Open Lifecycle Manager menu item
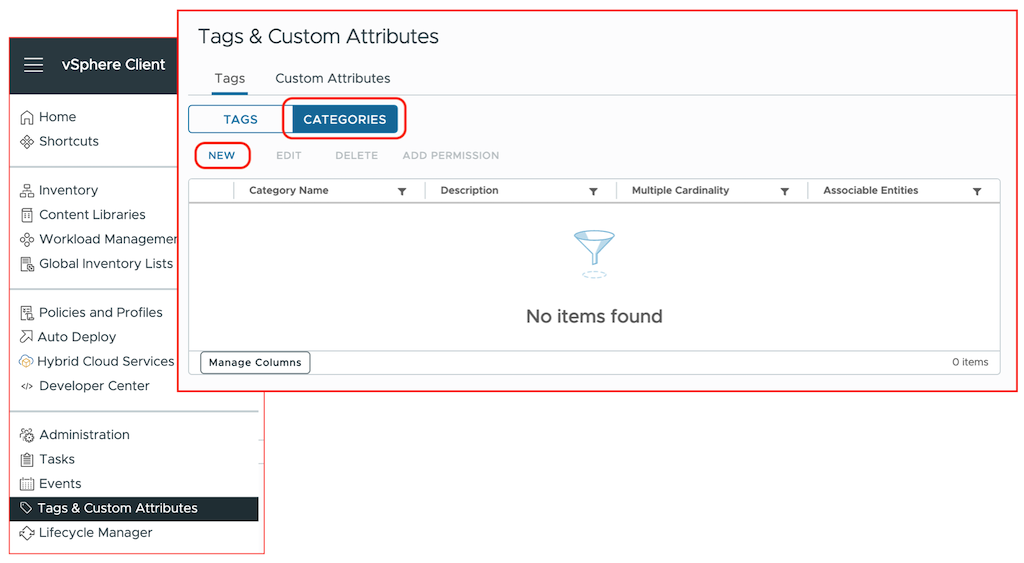1024x563 pixels. pyautogui.click(x=95, y=533)
